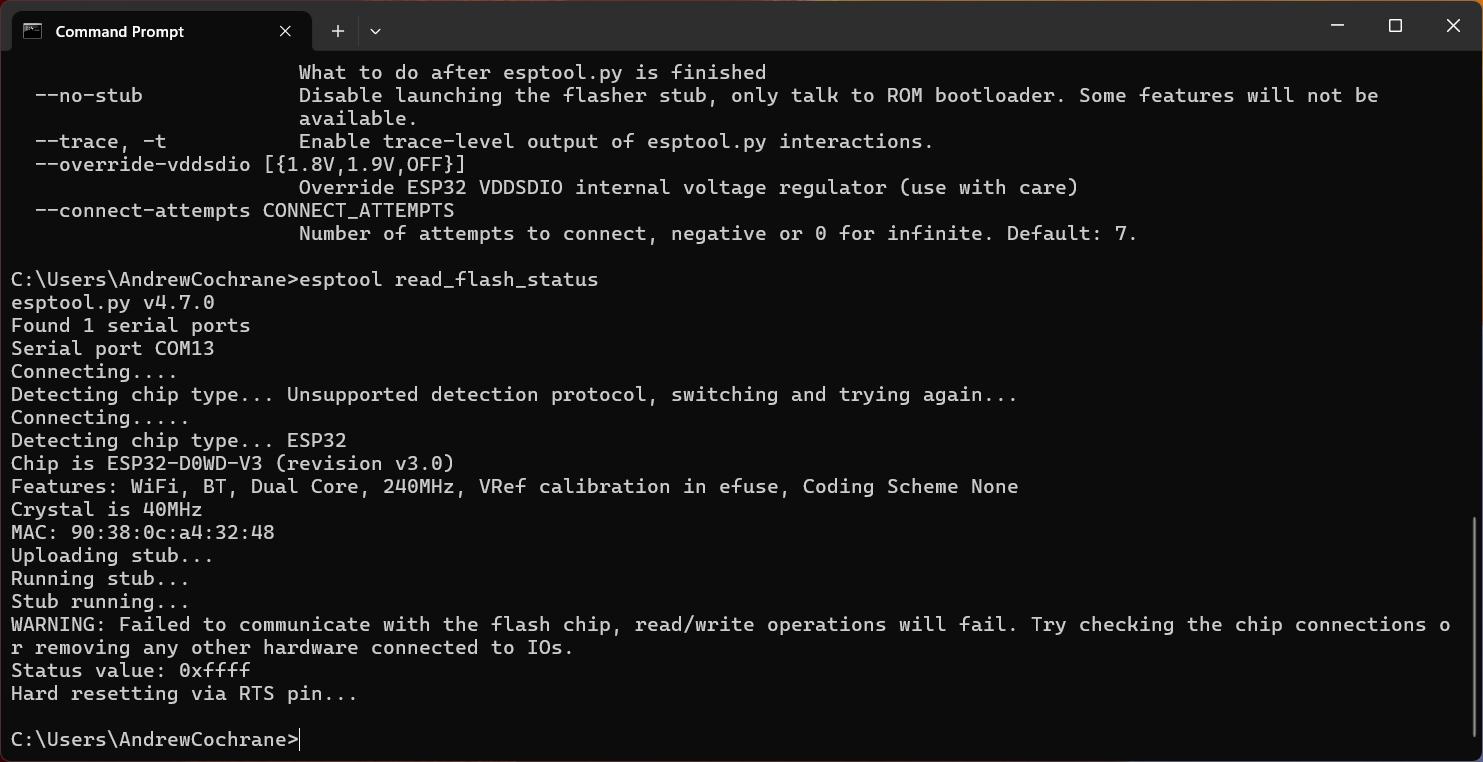
Task: Click the MAC address line
Action: (142, 533)
